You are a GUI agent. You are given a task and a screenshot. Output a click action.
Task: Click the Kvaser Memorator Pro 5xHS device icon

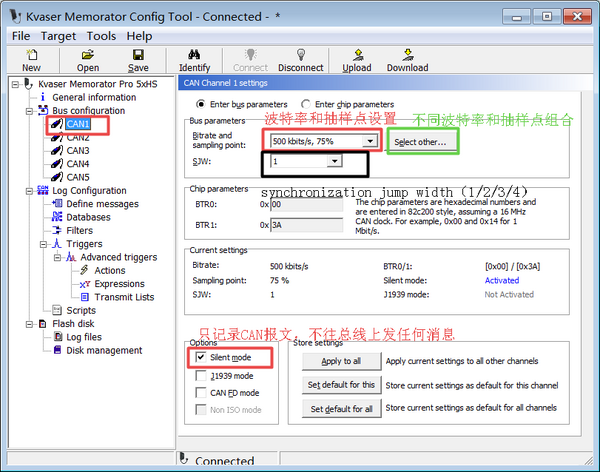pyautogui.click(x=28, y=83)
